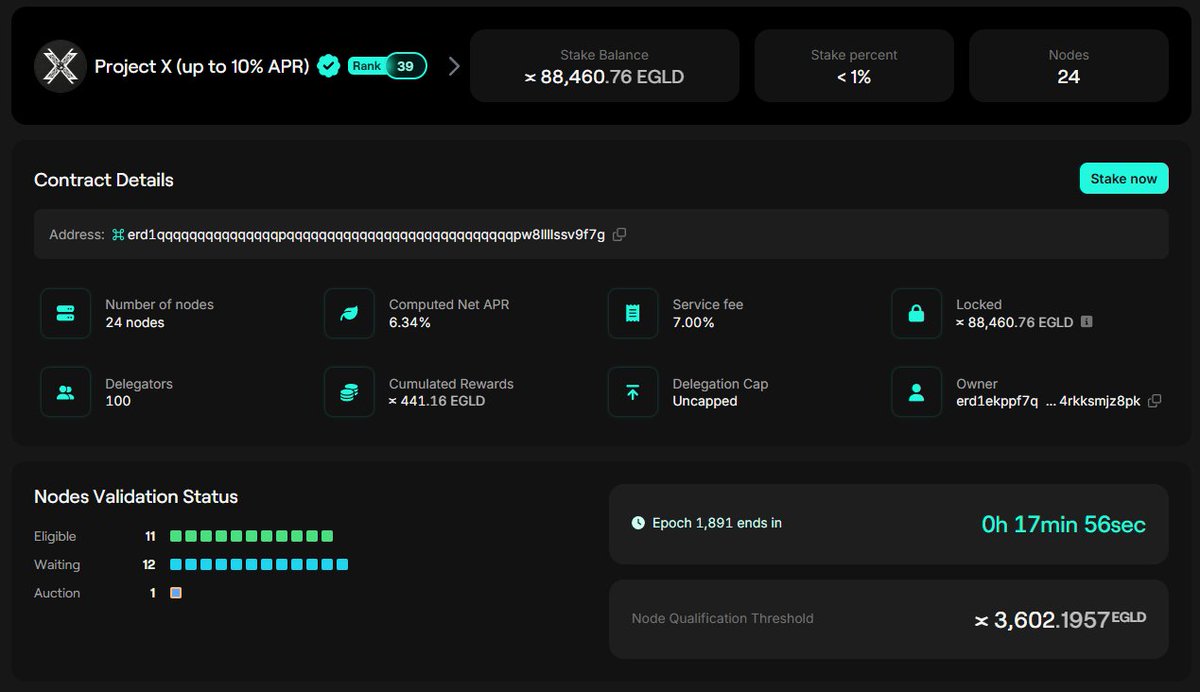Click the Nodes 24 card
Image resolution: width=1200 pixels, height=692 pixels.
(x=1068, y=66)
